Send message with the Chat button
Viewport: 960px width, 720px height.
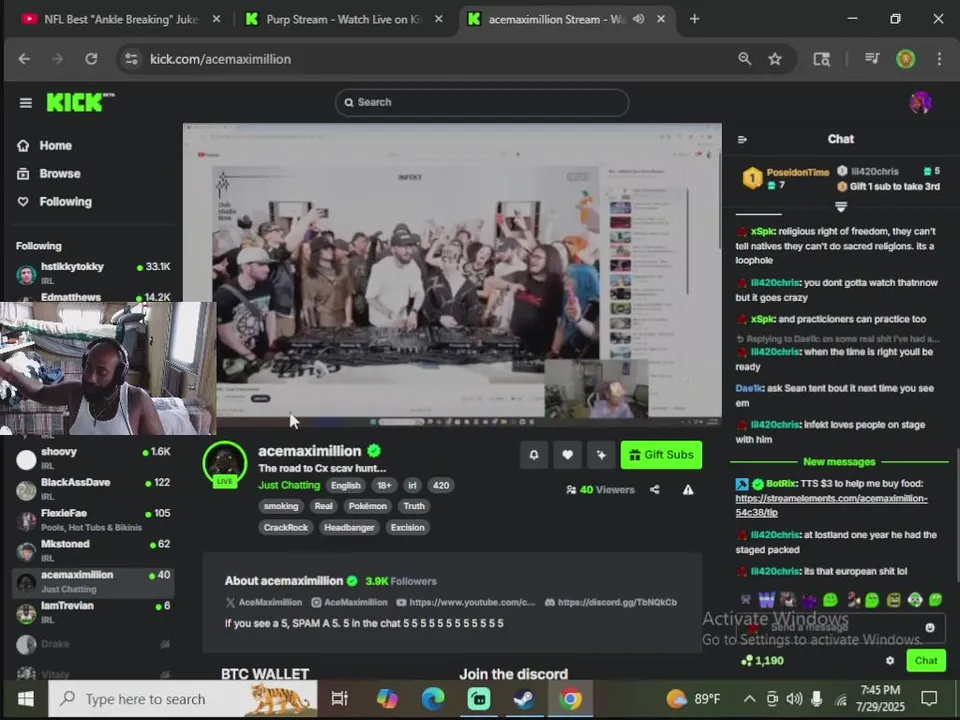click(x=926, y=661)
